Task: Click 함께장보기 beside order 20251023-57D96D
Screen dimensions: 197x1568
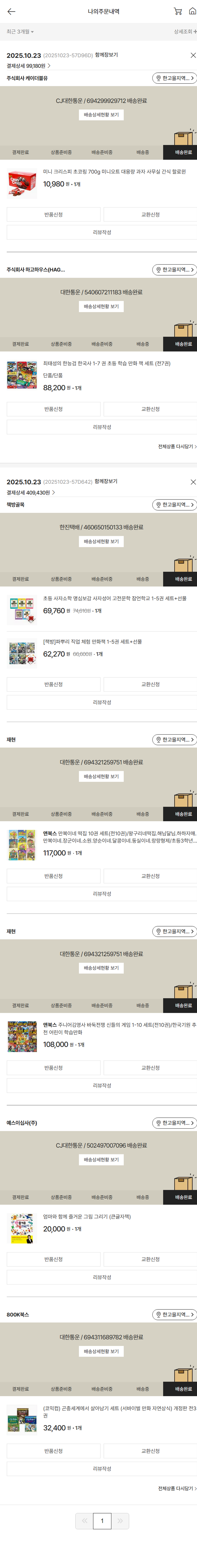Action: 106,55
